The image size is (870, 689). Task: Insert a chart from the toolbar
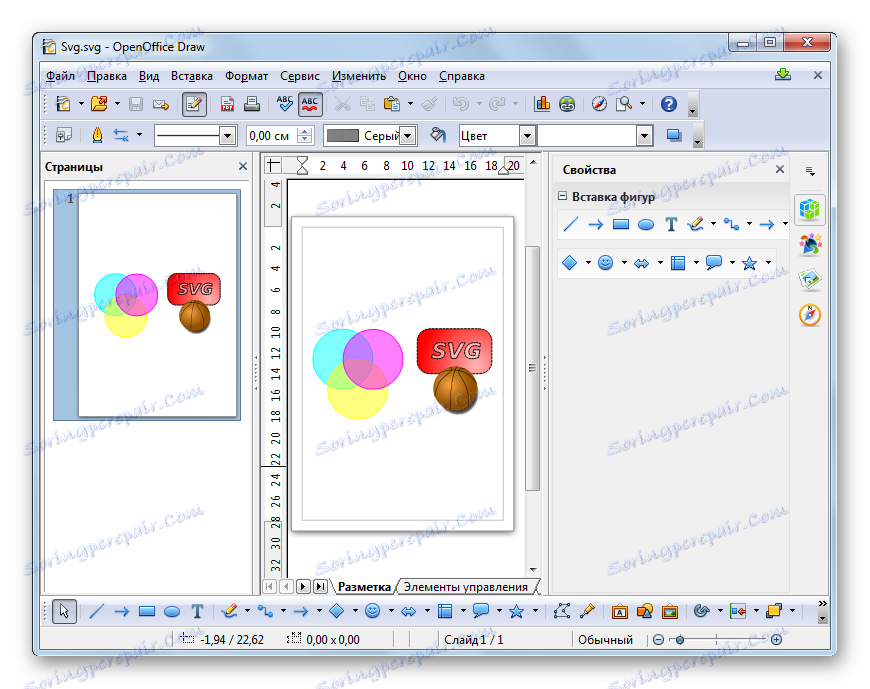tap(542, 104)
